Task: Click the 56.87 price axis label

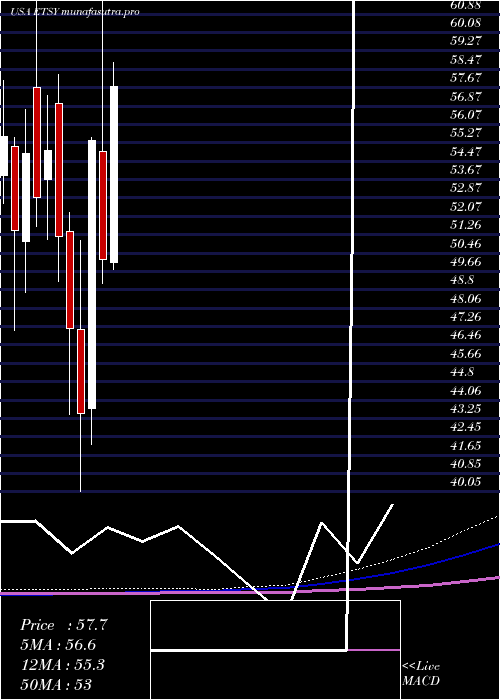Action: pyautogui.click(x=466, y=96)
